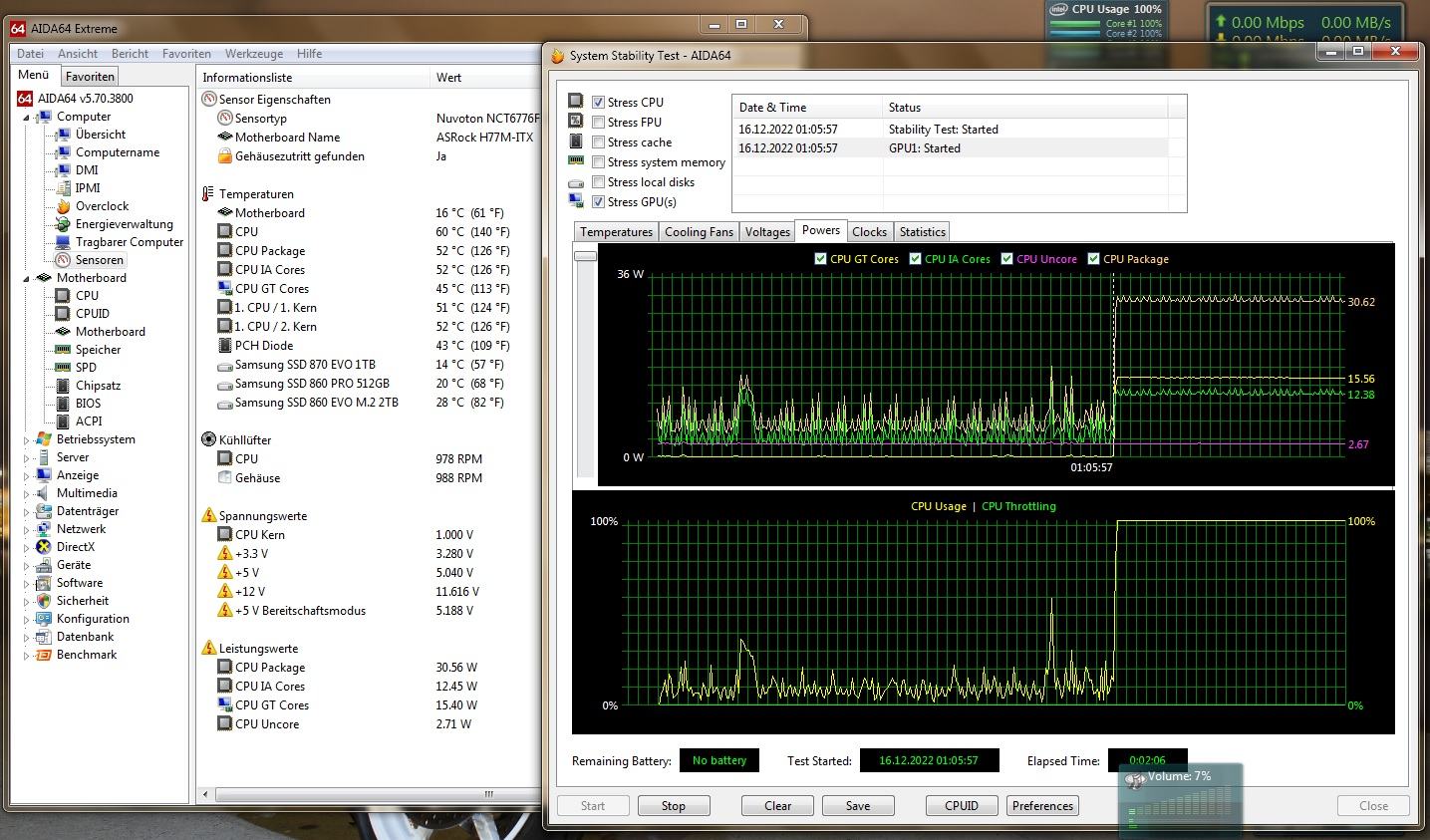
Task: Expand the Server tree node
Action: (x=27, y=457)
